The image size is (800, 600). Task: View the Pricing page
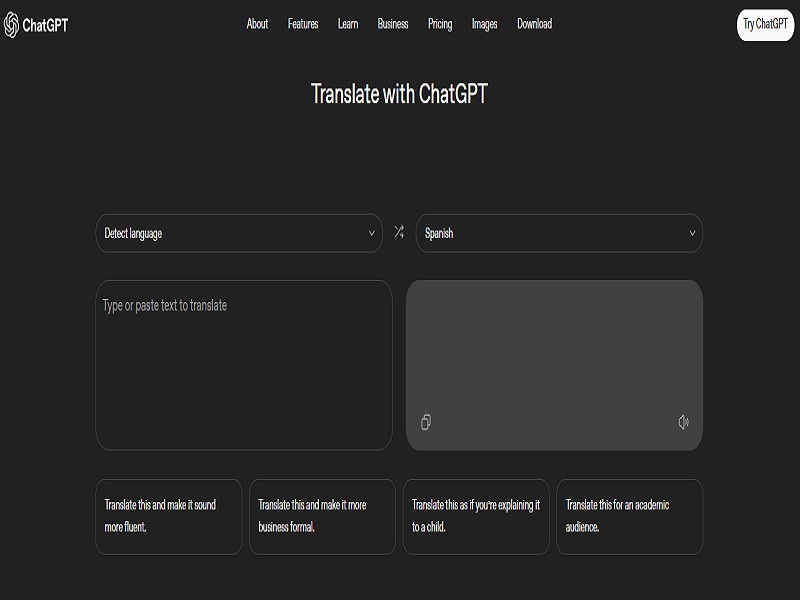(440, 23)
